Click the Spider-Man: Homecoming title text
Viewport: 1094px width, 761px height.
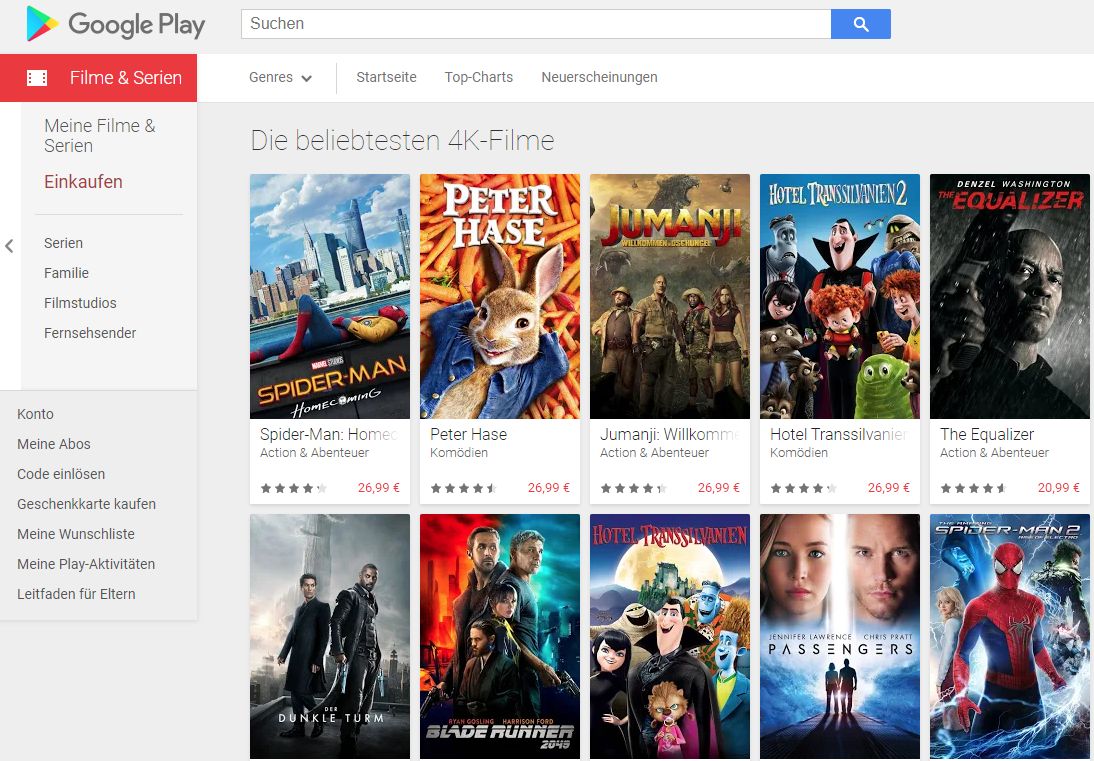coord(329,435)
